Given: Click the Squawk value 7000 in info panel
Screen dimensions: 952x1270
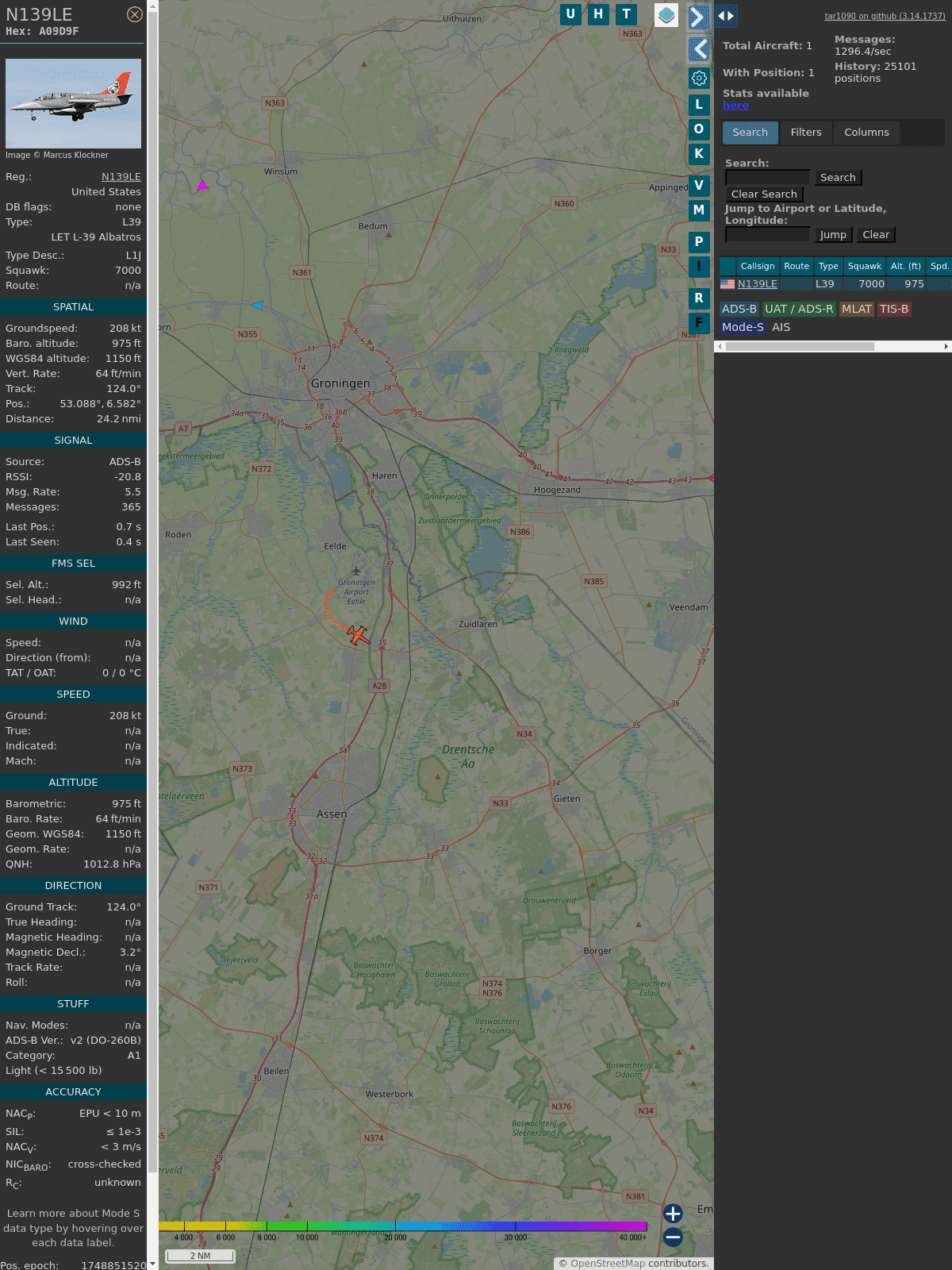Looking at the screenshot, I should tap(128, 271).
